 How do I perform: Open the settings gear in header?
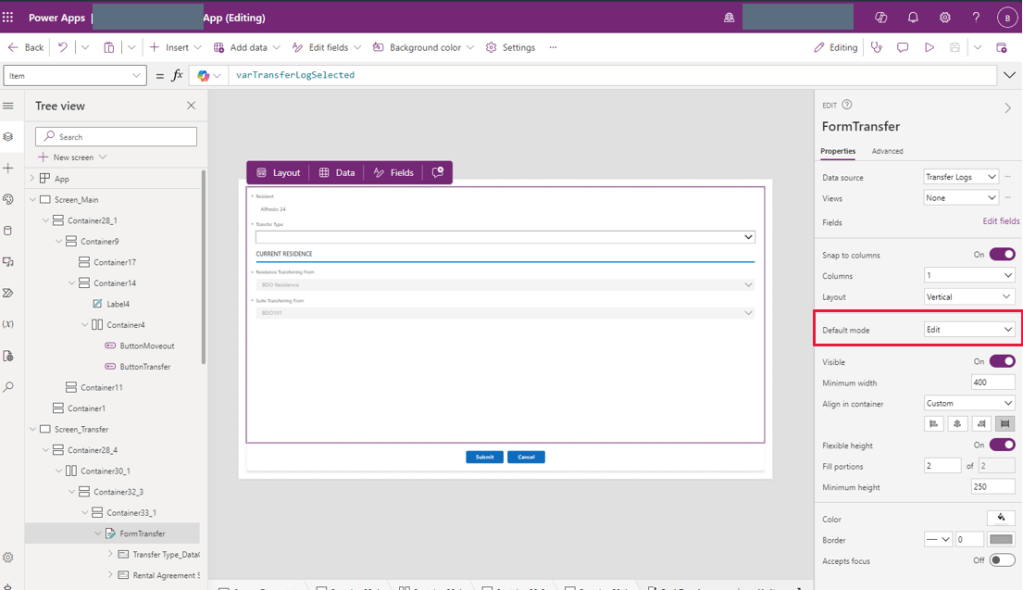[944, 18]
